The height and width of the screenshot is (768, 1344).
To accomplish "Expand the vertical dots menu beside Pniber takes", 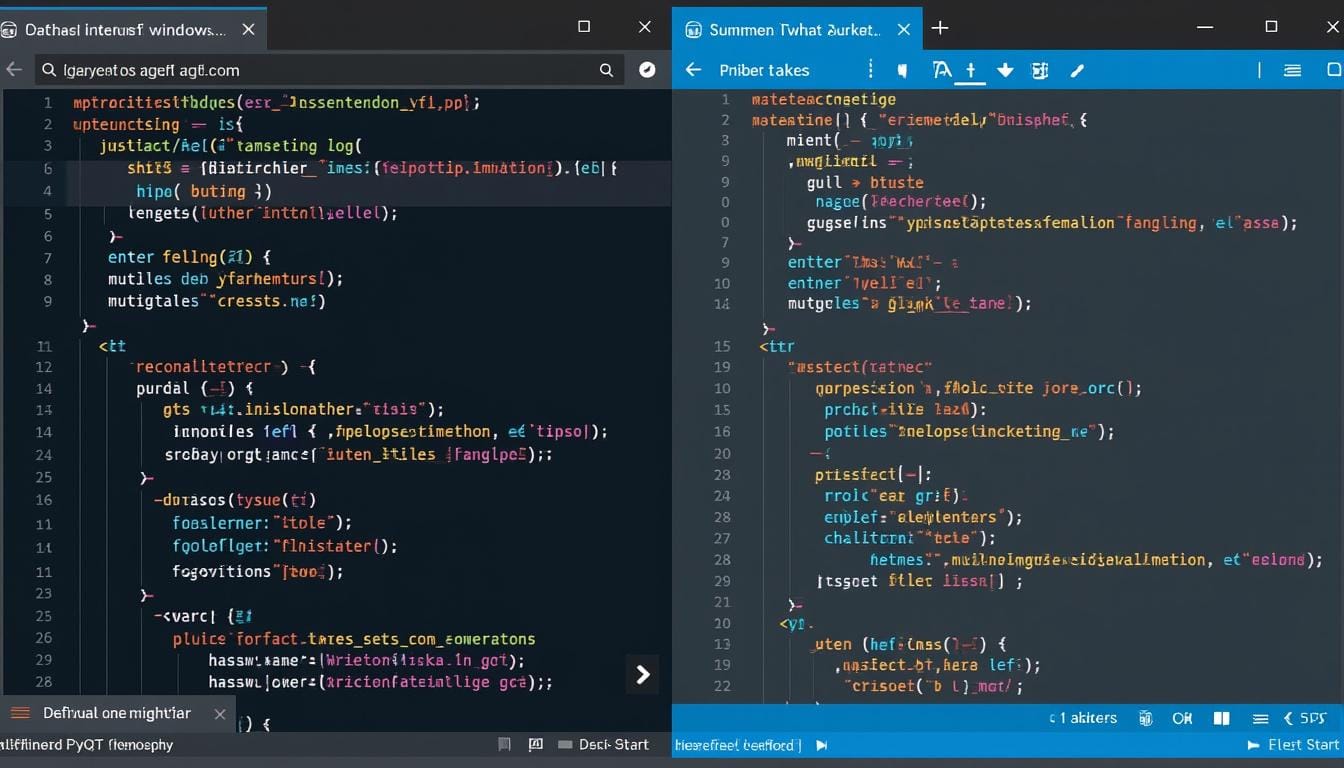I will click(869, 70).
